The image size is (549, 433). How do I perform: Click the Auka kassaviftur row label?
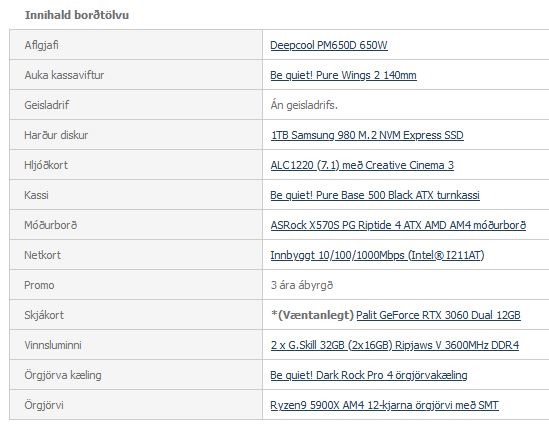point(64,75)
